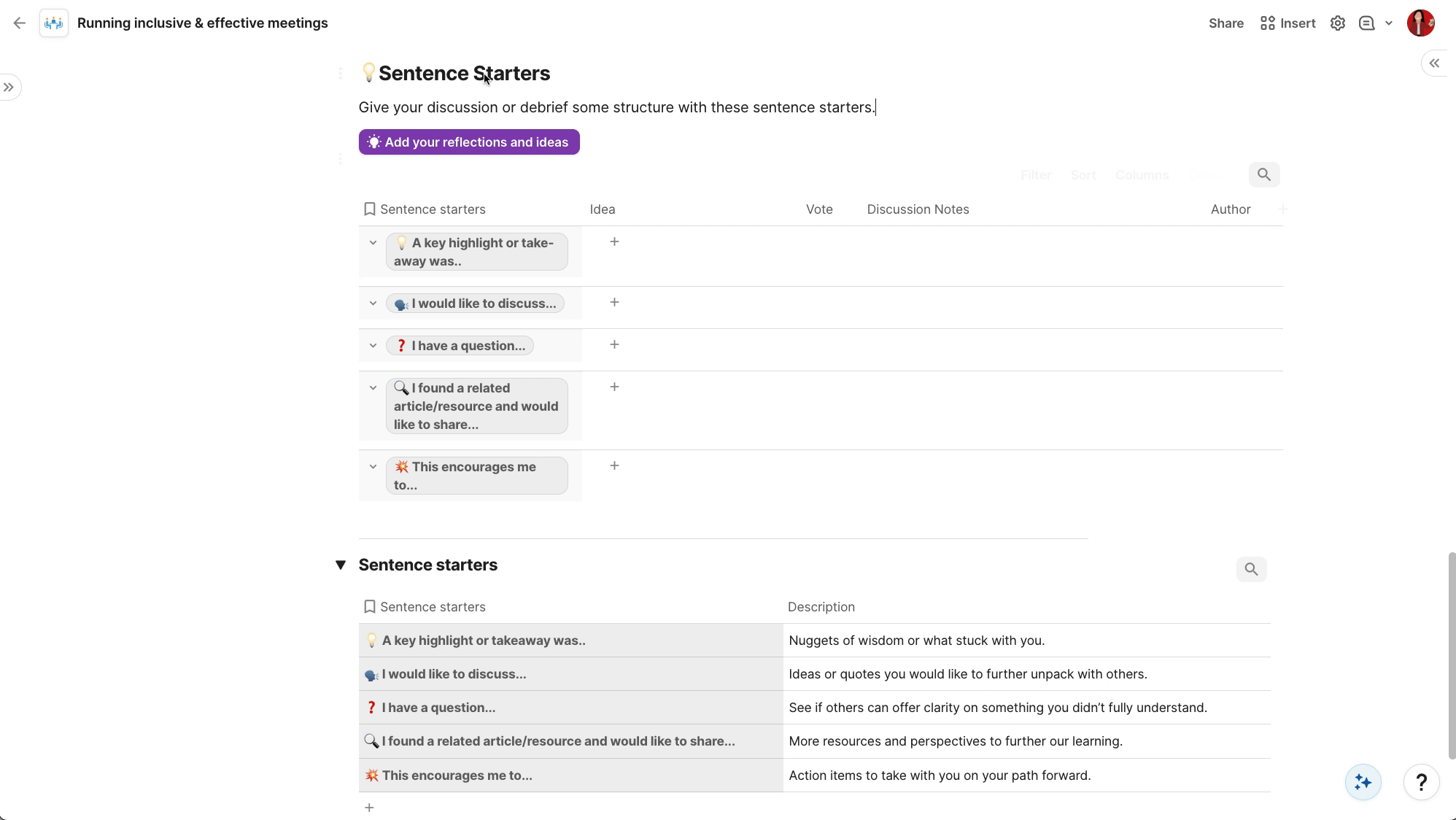Click 'Add your reflections and ideas' button
The image size is (1456, 820).
pos(469,142)
